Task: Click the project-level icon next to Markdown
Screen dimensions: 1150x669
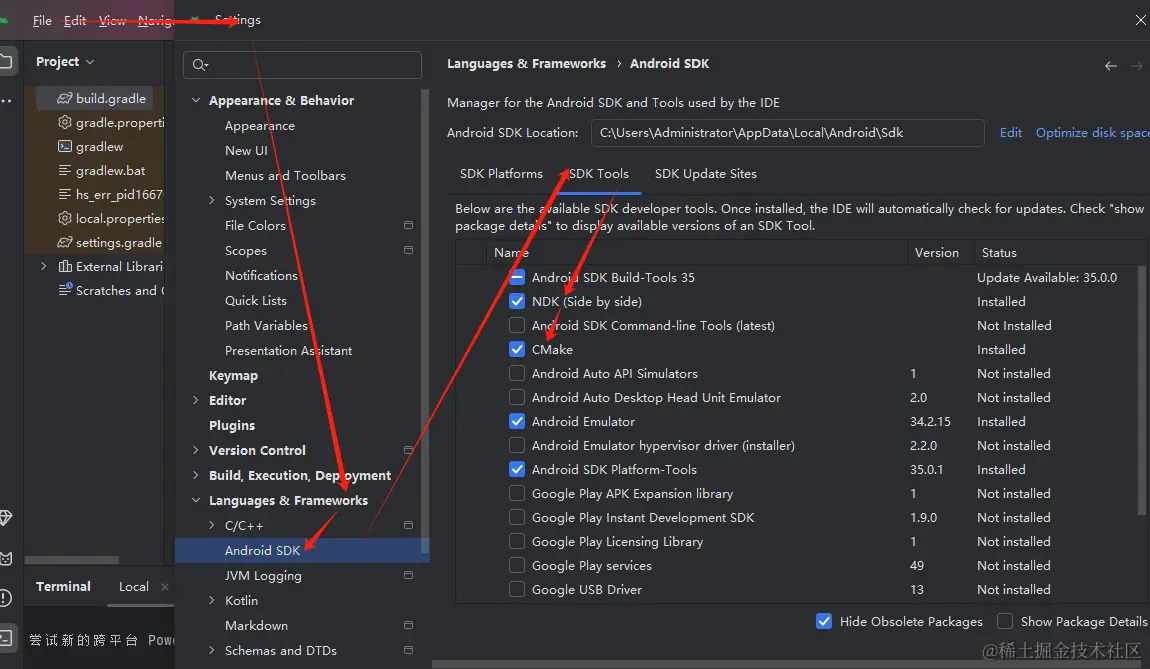Action: (409, 625)
